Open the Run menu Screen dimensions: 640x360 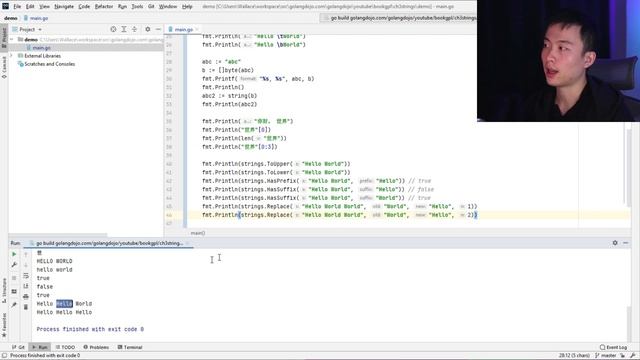pyautogui.click(x=122, y=7)
